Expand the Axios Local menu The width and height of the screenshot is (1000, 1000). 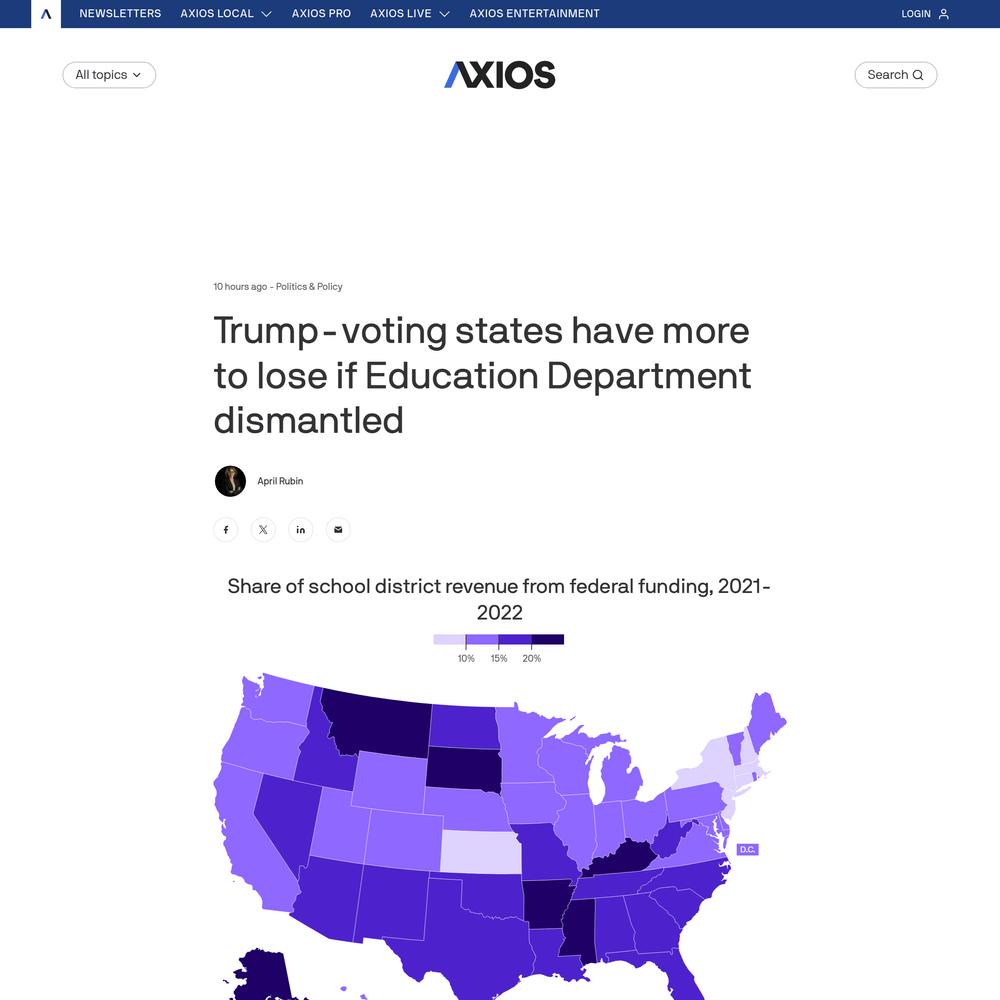click(x=226, y=13)
